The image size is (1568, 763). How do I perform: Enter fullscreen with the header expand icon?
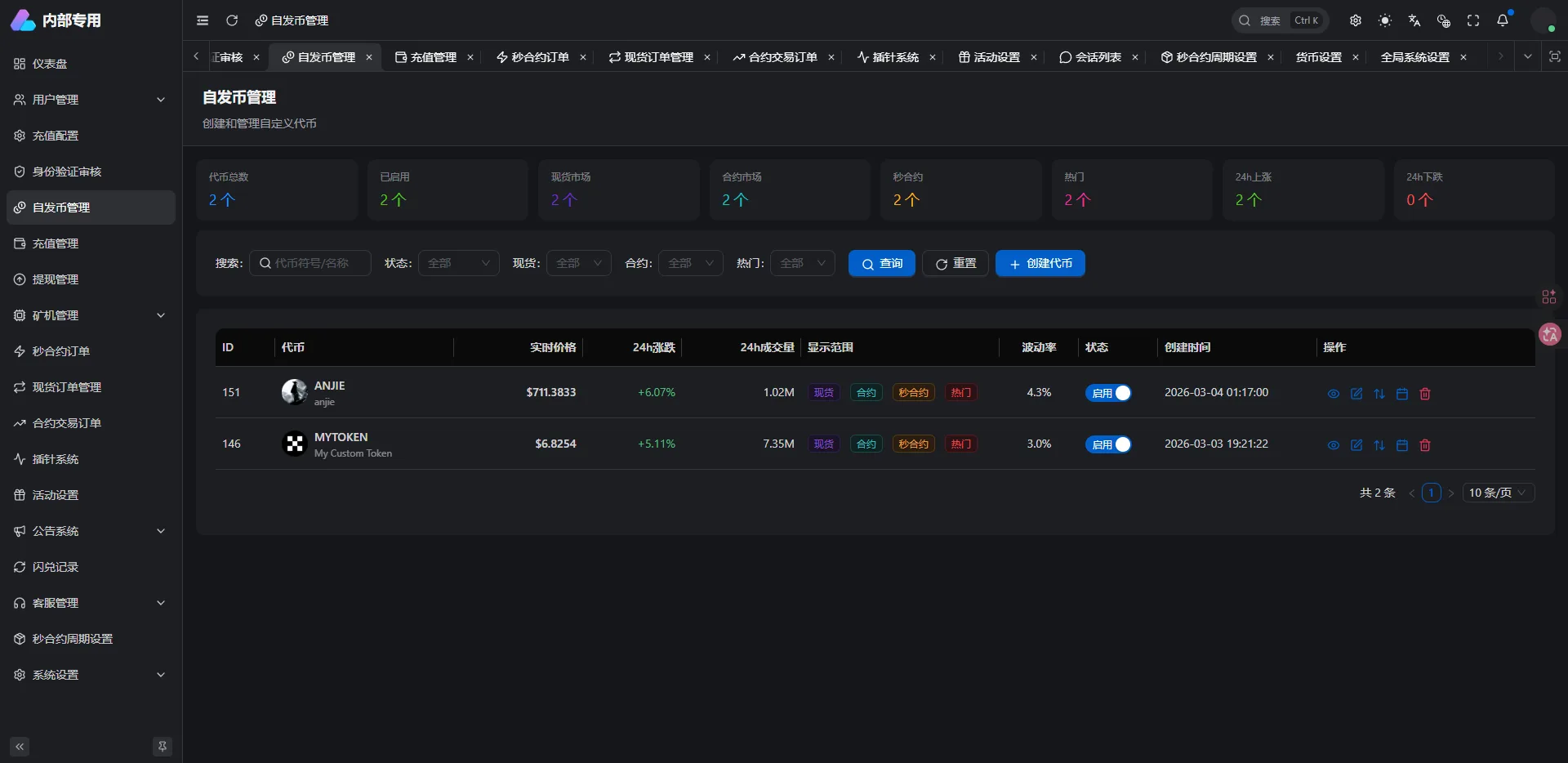coord(1473,20)
